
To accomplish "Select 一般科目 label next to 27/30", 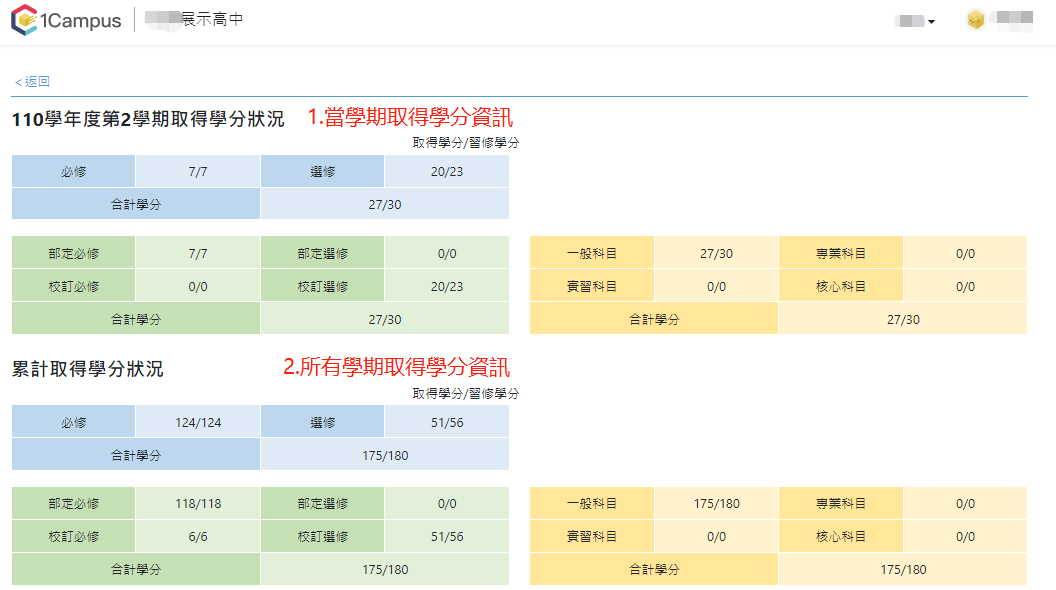I will click(591, 254).
